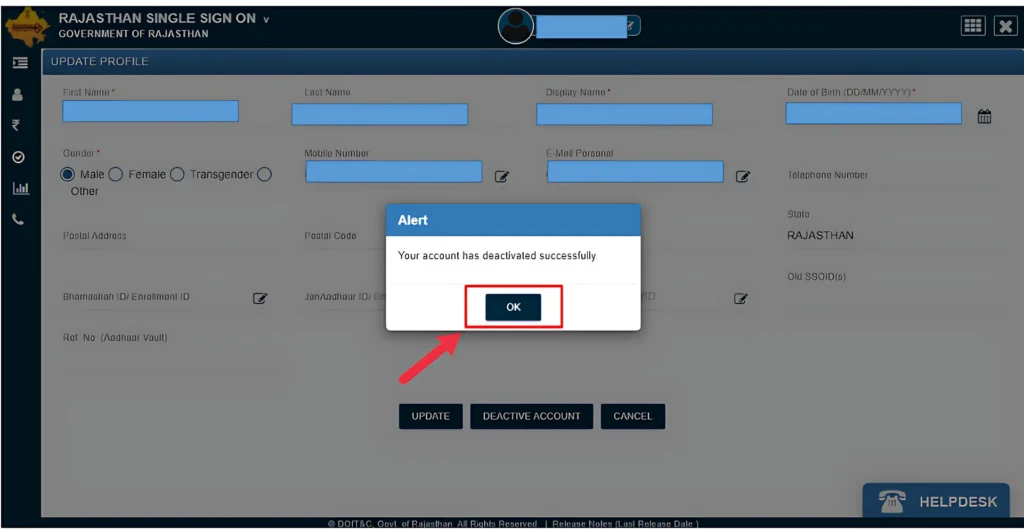Edit the Mobile Number via pencil icon

[x=502, y=176]
